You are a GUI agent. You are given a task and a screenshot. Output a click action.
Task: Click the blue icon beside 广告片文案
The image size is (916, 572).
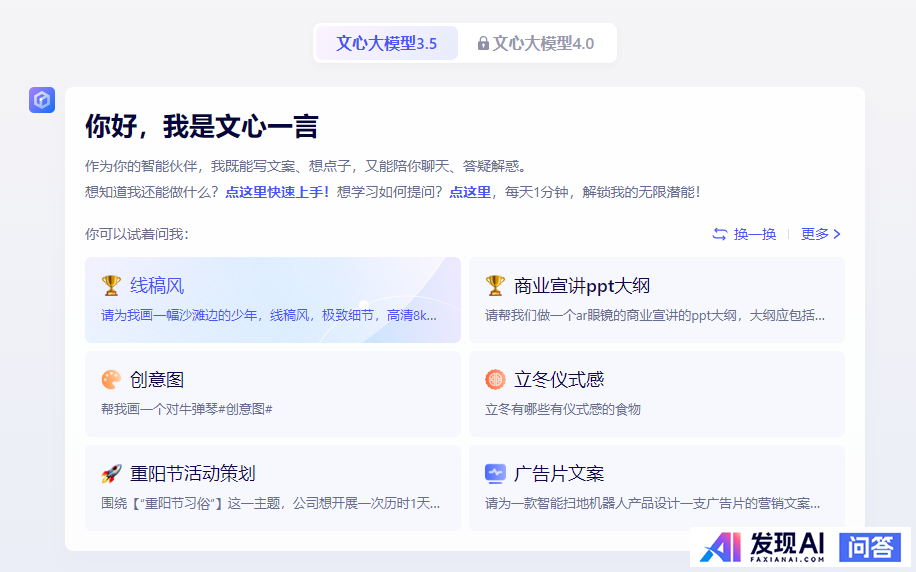[495, 474]
